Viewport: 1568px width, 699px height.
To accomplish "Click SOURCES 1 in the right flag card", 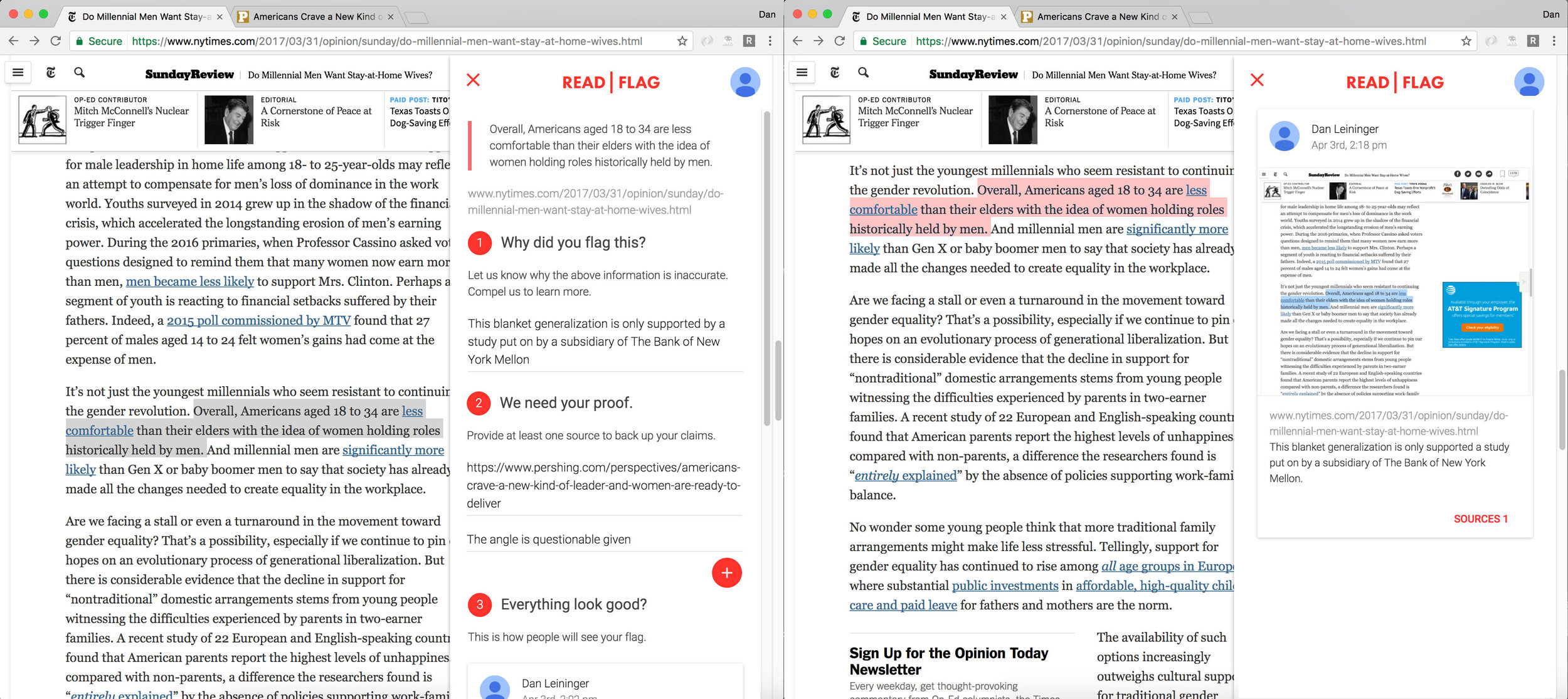I will click(1480, 519).
